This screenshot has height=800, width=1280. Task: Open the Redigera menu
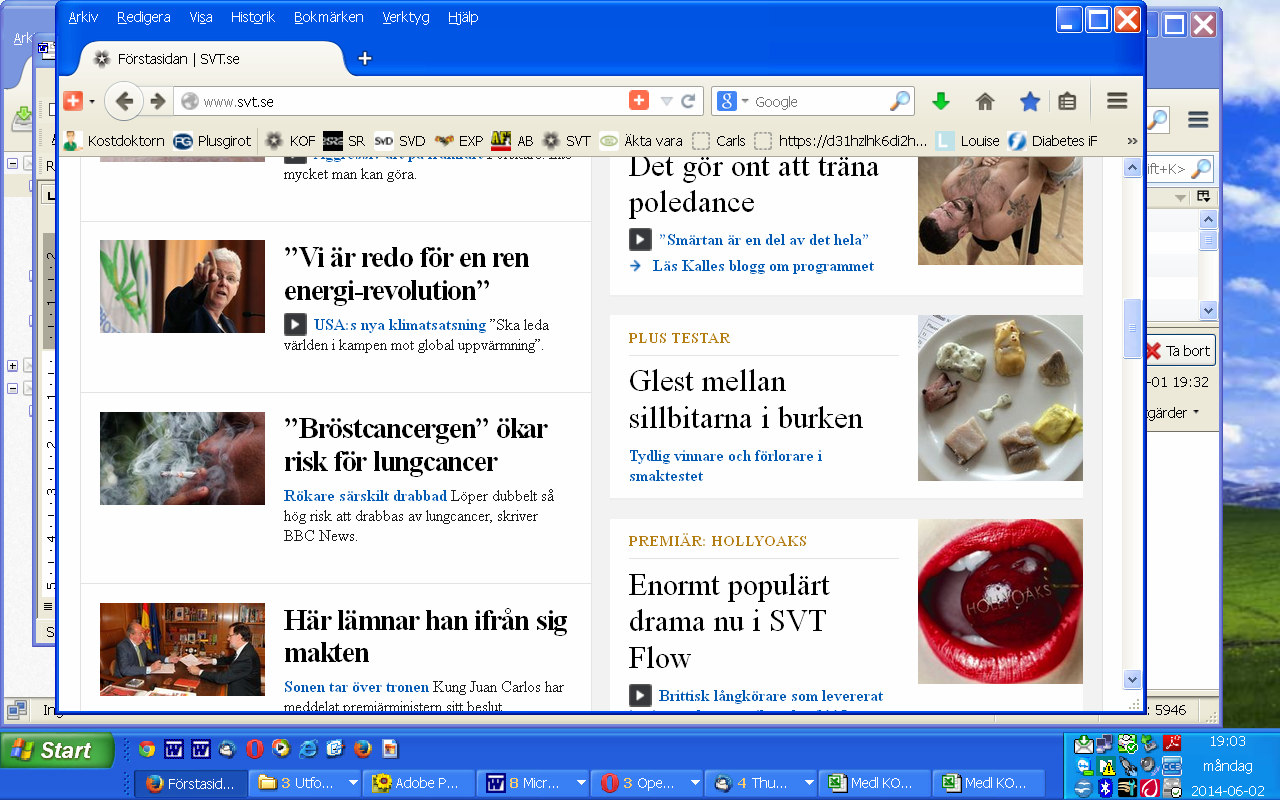pos(143,17)
